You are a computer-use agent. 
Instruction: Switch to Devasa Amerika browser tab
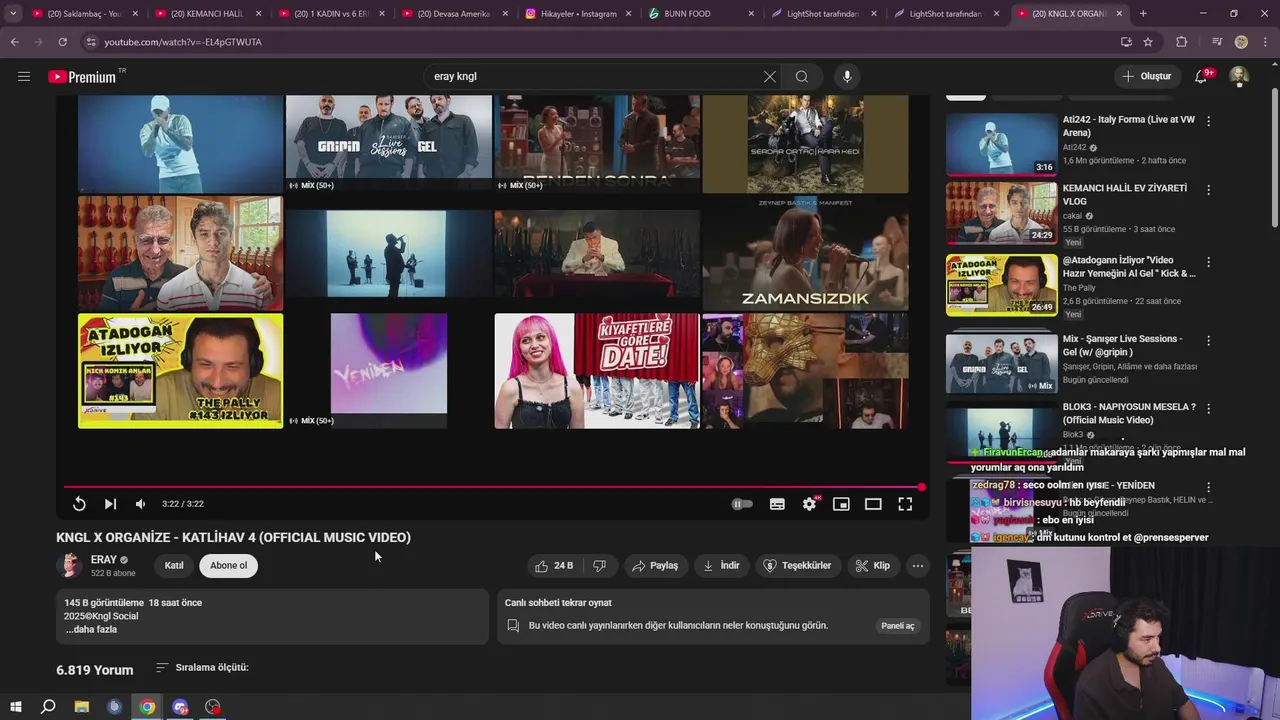pyautogui.click(x=454, y=14)
